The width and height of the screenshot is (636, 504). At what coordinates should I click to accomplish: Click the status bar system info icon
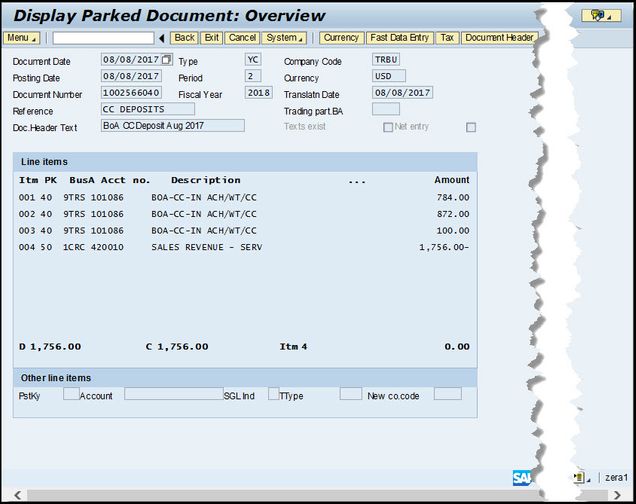[581, 478]
